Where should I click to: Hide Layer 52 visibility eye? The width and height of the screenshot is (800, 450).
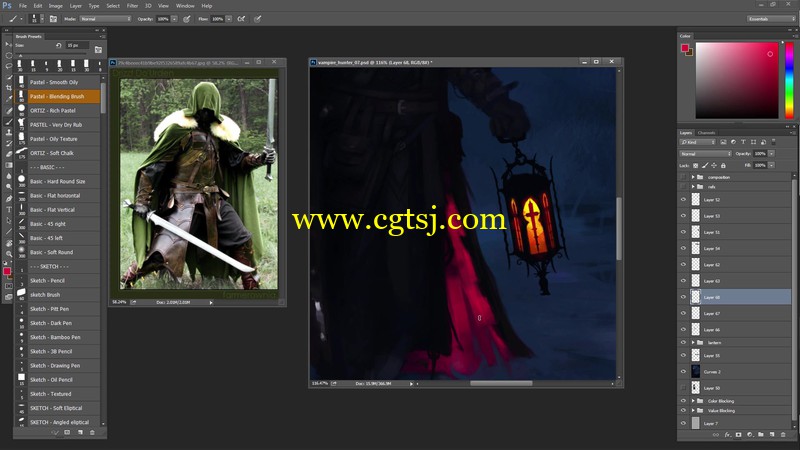tap(683, 199)
